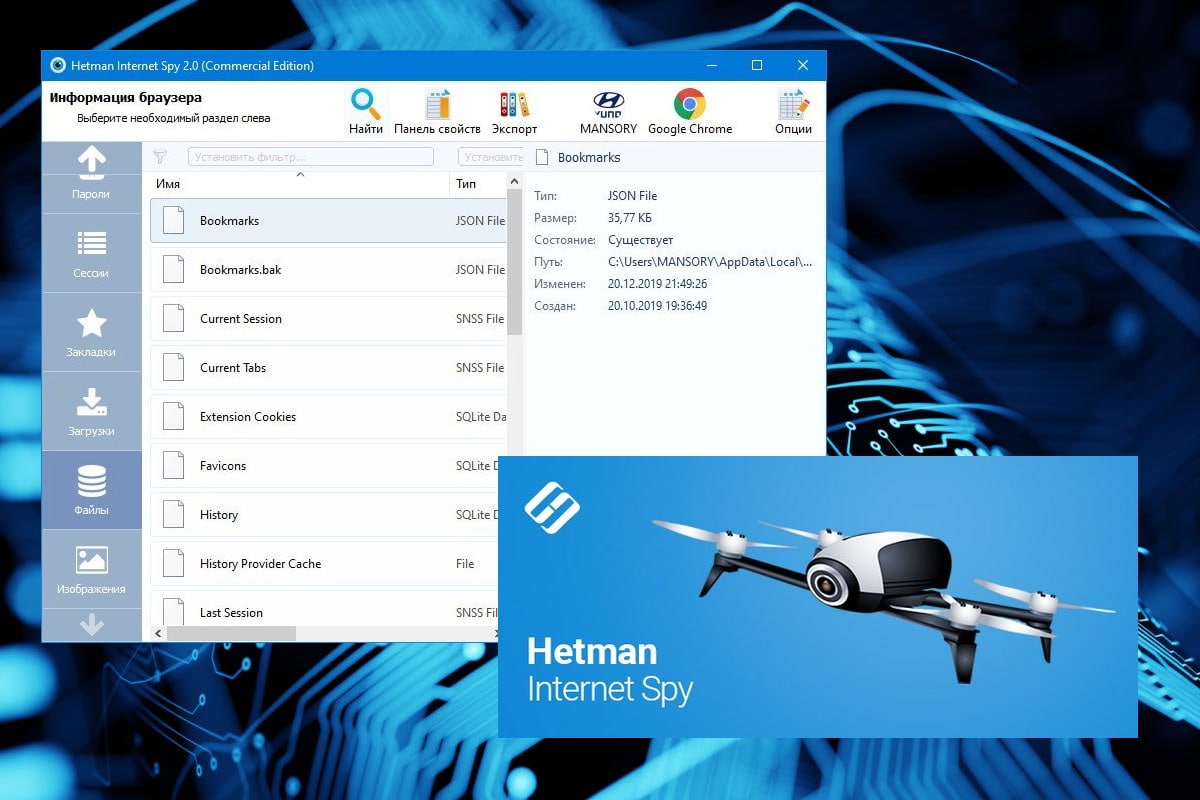Maximize the Hetman Internet Spy window
Screen dimensions: 1200x800
click(757, 66)
